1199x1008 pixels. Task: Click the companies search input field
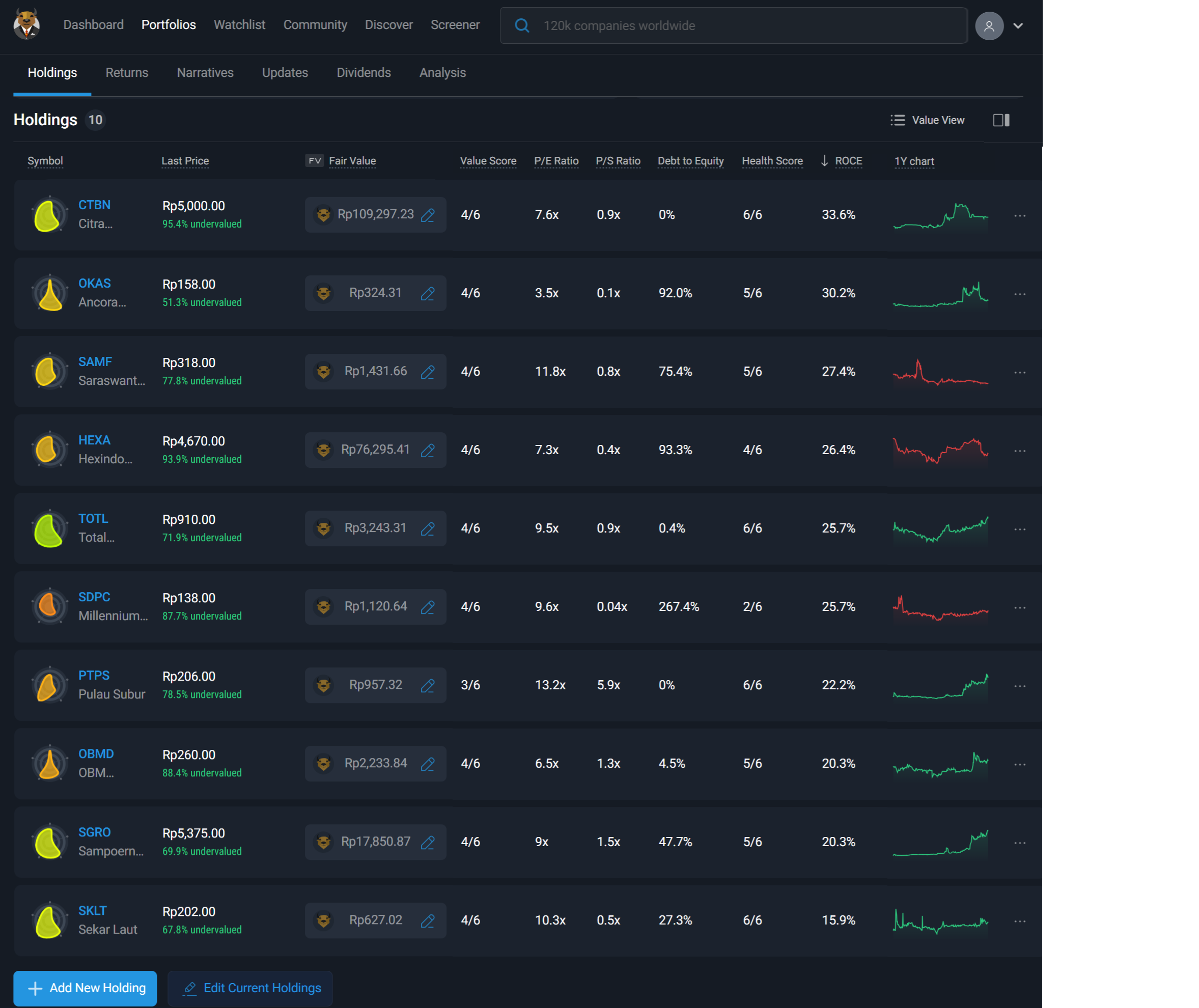[x=743, y=26]
